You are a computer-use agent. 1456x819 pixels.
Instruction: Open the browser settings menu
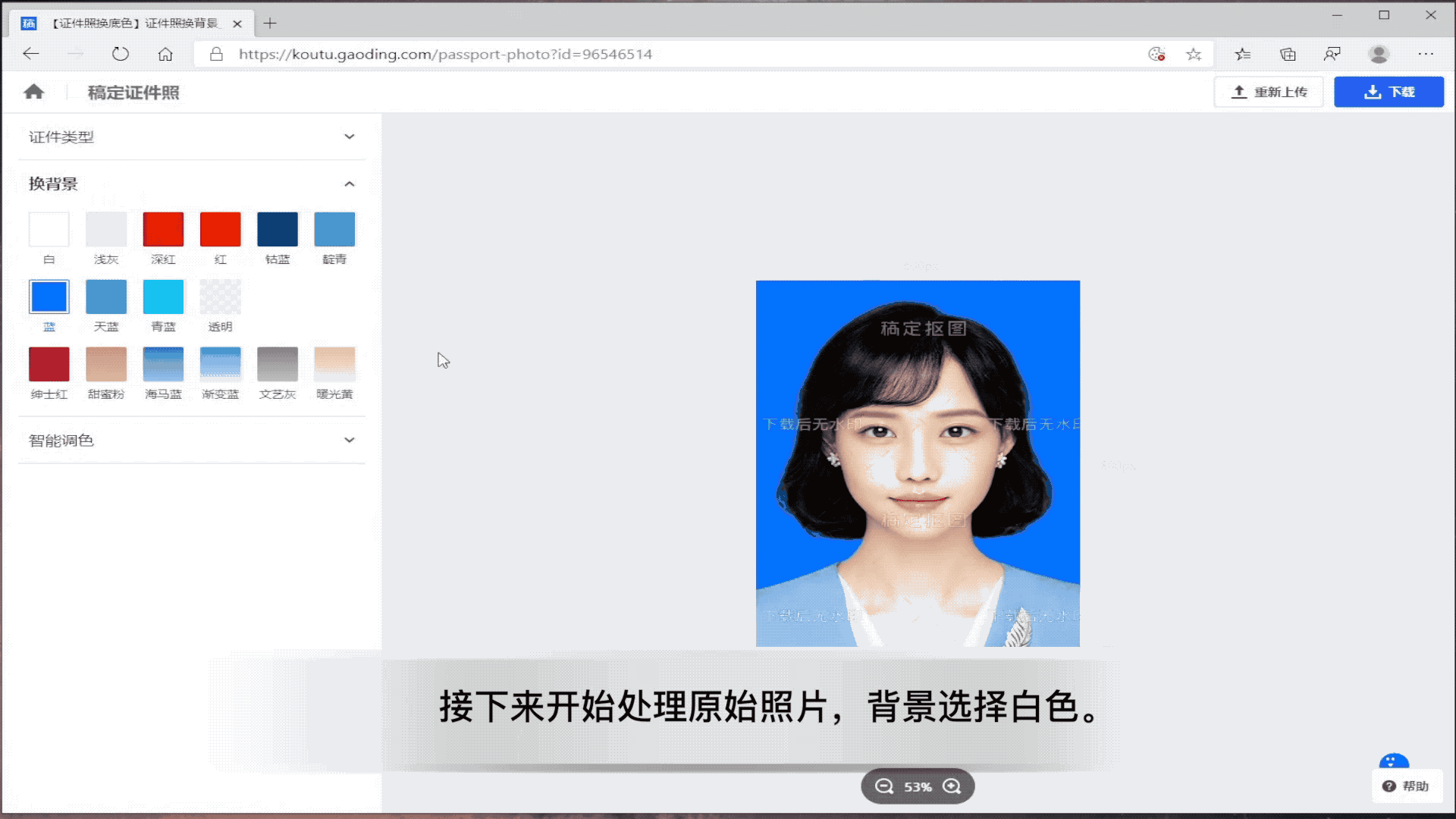pyautogui.click(x=1426, y=54)
